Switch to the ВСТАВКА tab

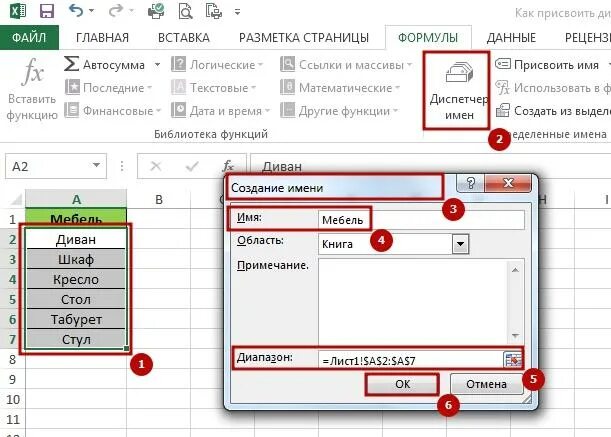184,38
